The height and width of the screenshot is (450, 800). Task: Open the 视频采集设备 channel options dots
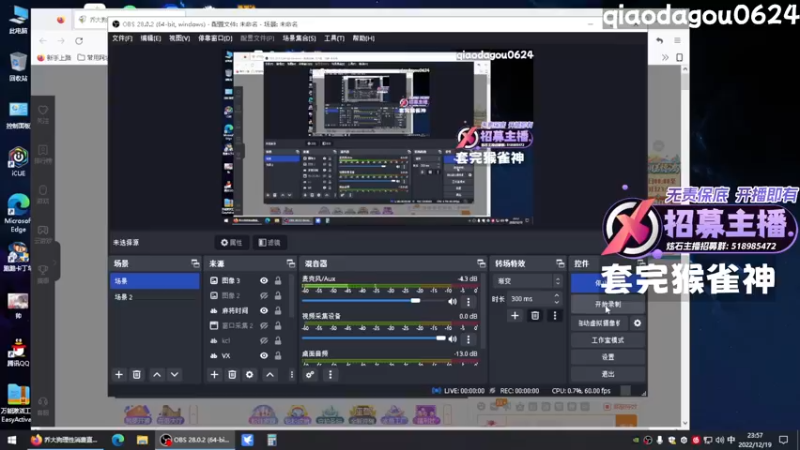[x=468, y=339]
